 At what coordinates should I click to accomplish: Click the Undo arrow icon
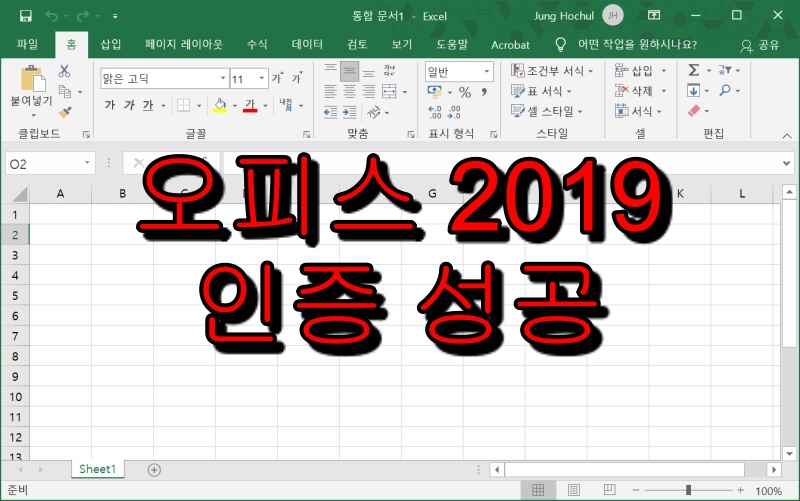tap(52, 16)
